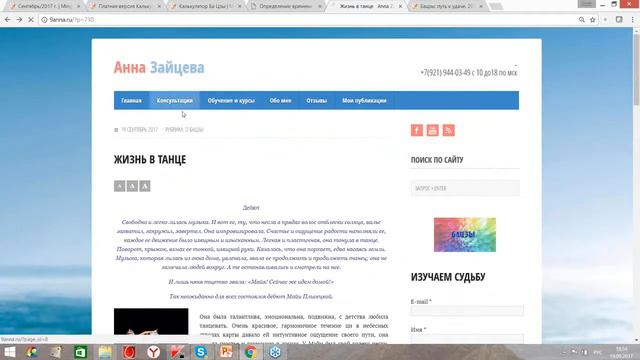Open the Windows Start menu
640x360 pixels.
click(x=9, y=352)
